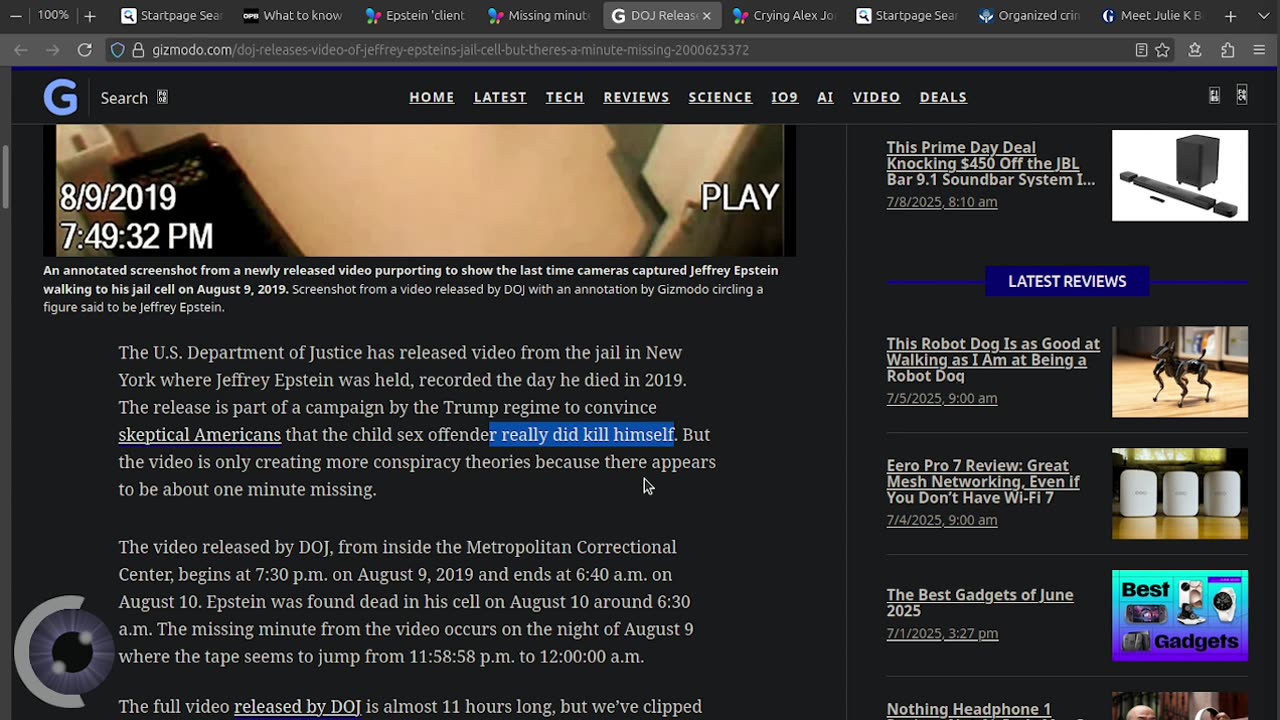Viewport: 1280px width, 720px height.
Task: Zoom in with the plus beside 100%
Action: [x=89, y=16]
